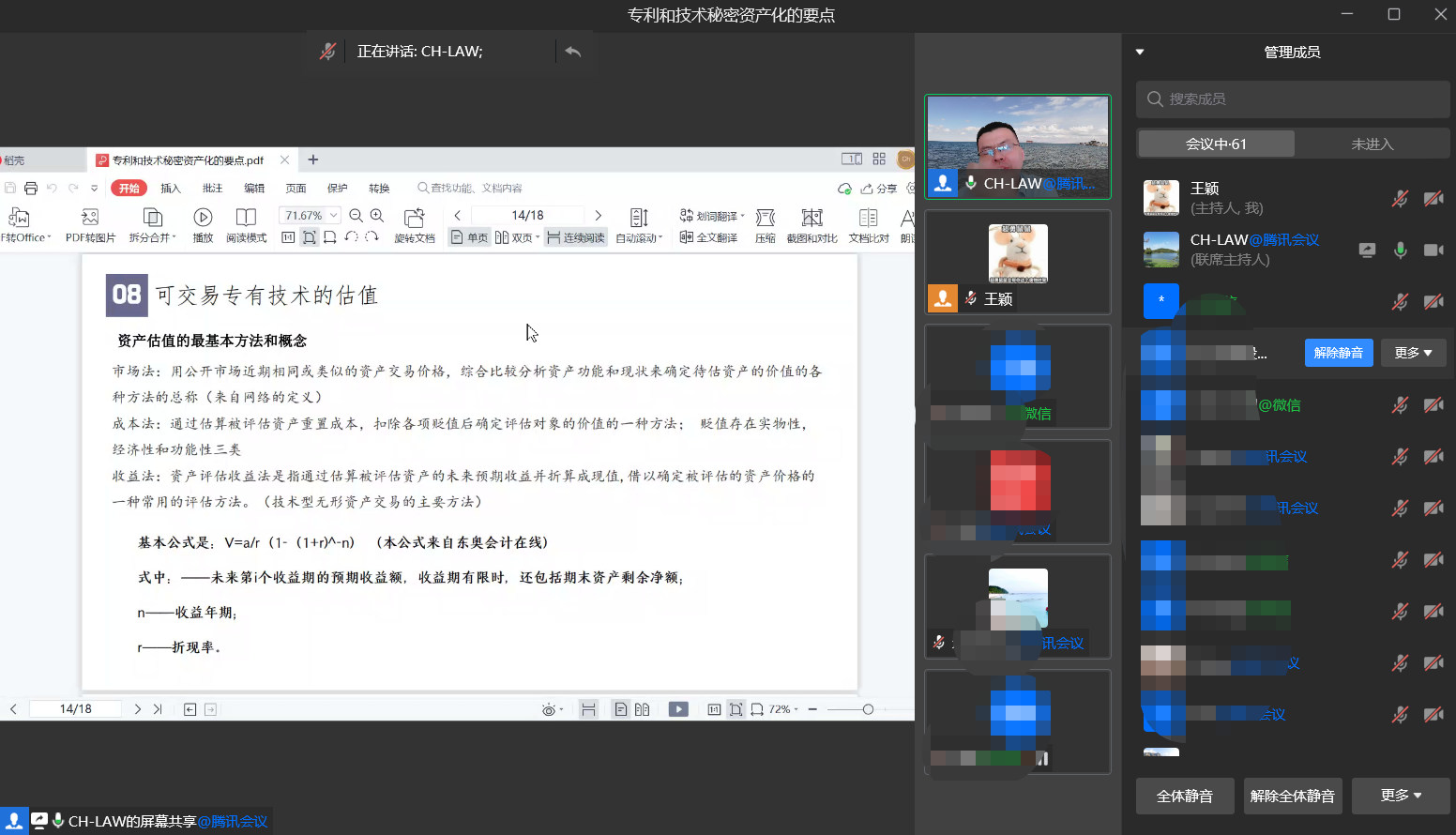Select CH-LAW video thumbnail
The height and width of the screenshot is (835, 1456).
tap(1018, 146)
